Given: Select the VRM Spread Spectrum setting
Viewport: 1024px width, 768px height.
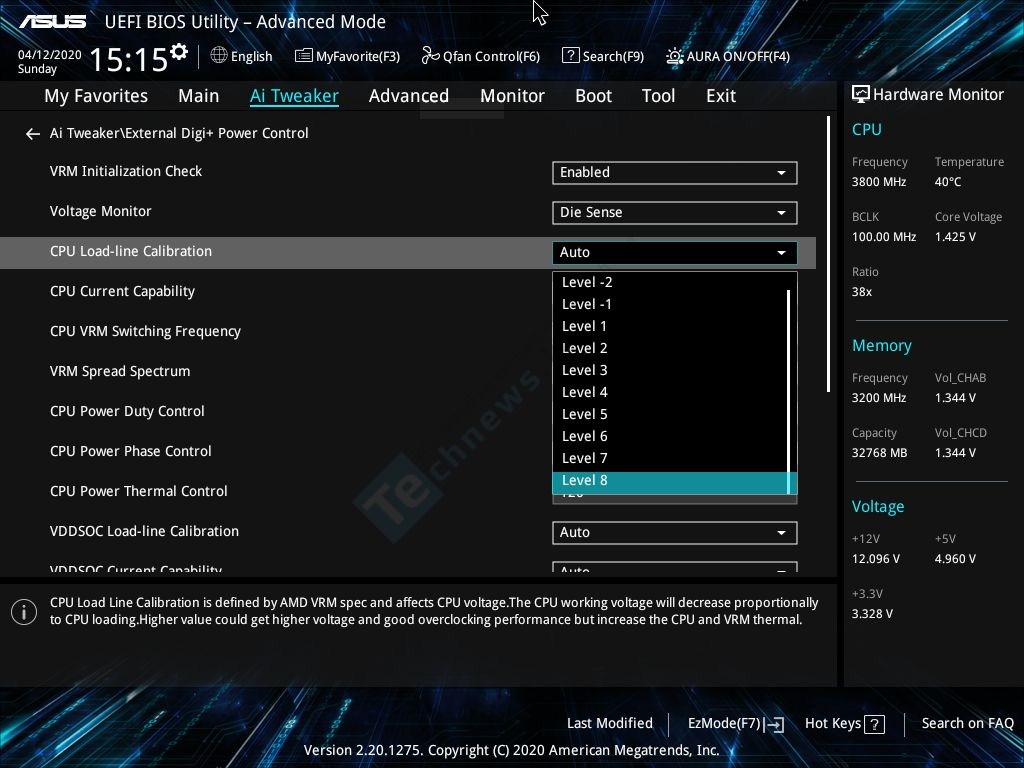Looking at the screenshot, I should click(x=120, y=371).
